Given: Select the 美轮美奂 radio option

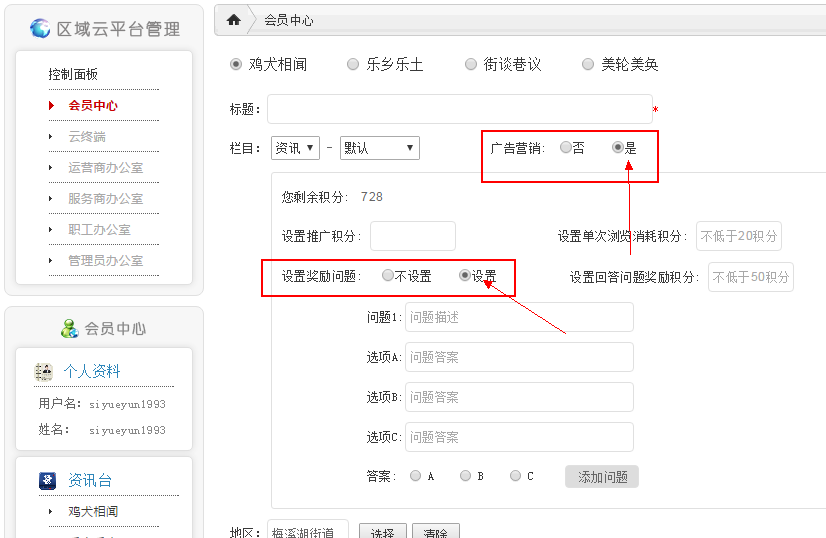Looking at the screenshot, I should click(587, 64).
